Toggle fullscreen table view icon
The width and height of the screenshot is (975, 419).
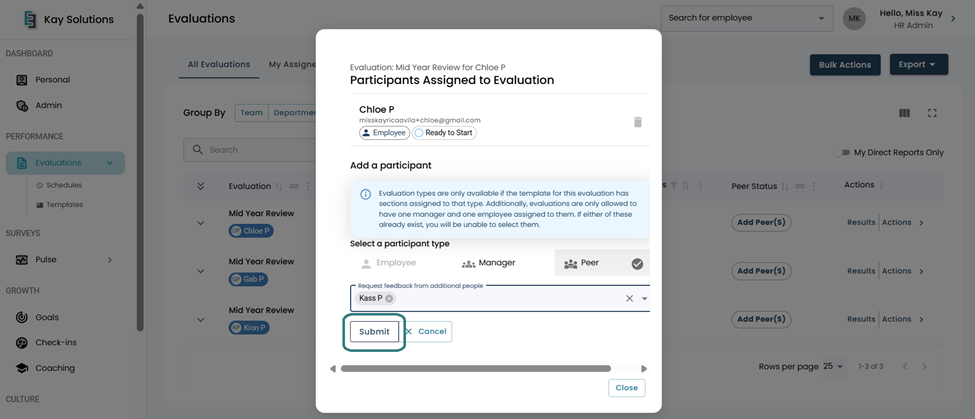coord(932,113)
